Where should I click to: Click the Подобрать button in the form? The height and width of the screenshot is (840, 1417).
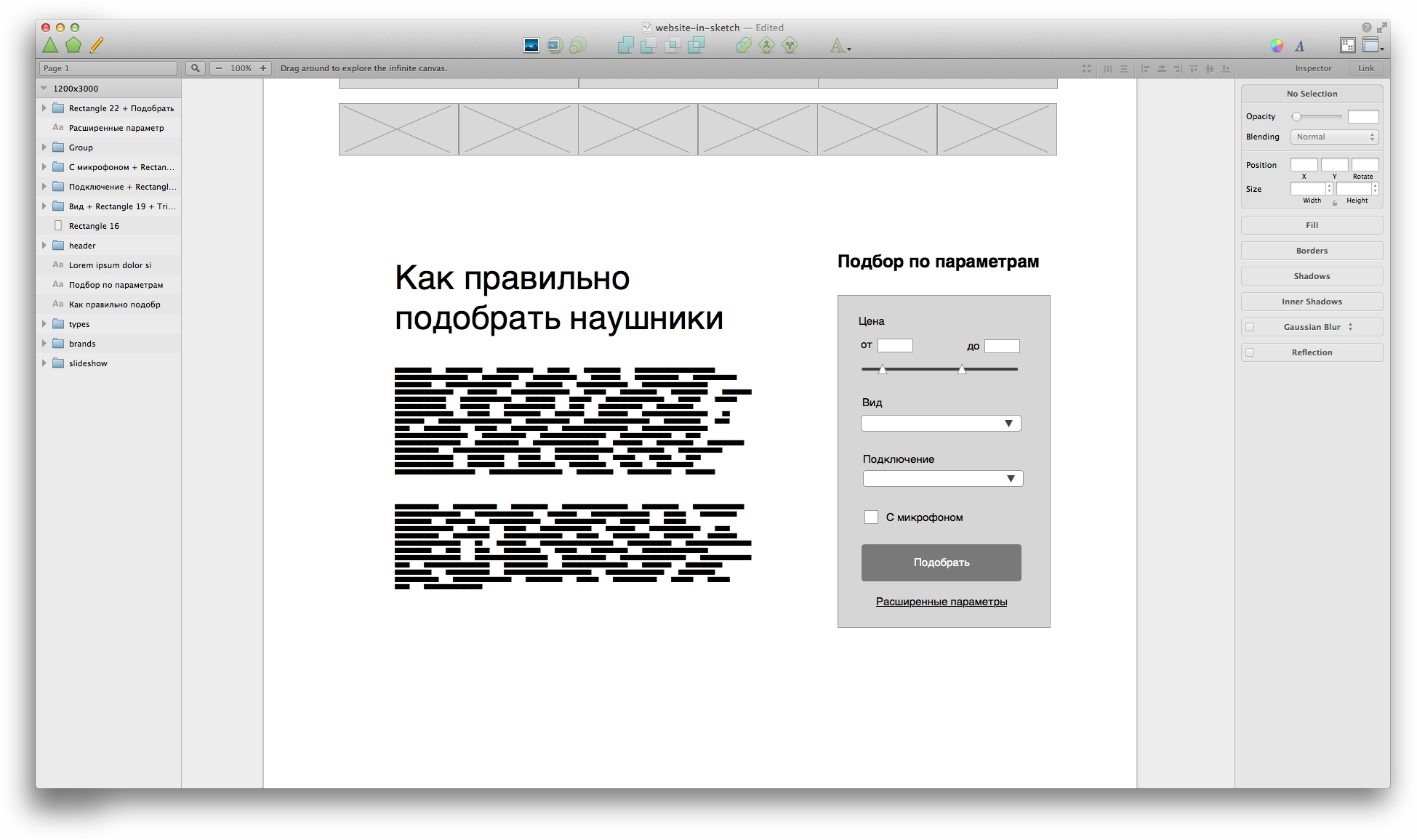[x=941, y=562]
